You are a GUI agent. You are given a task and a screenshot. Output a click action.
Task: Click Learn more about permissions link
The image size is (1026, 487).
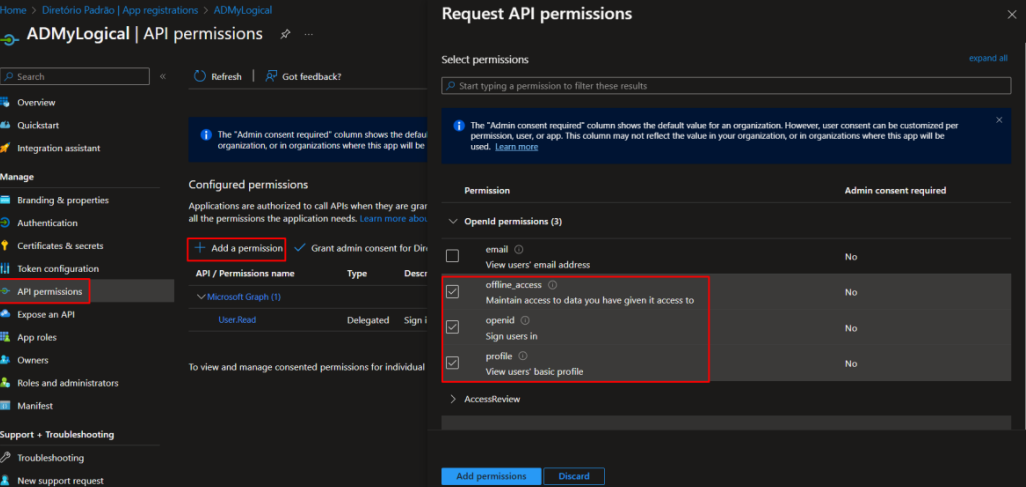click(x=393, y=218)
